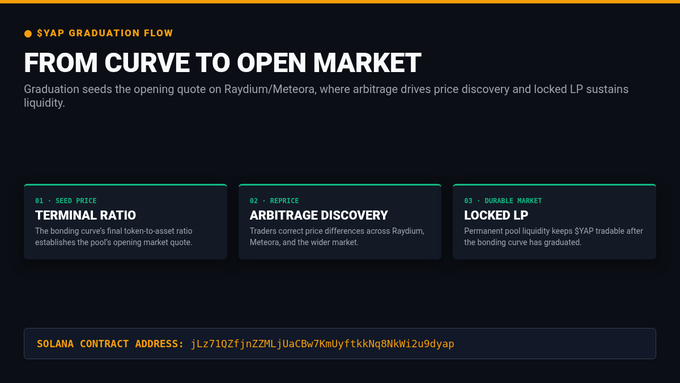Click the Permanent pool liquidity description
680x383 pixels.
[x=553, y=237]
